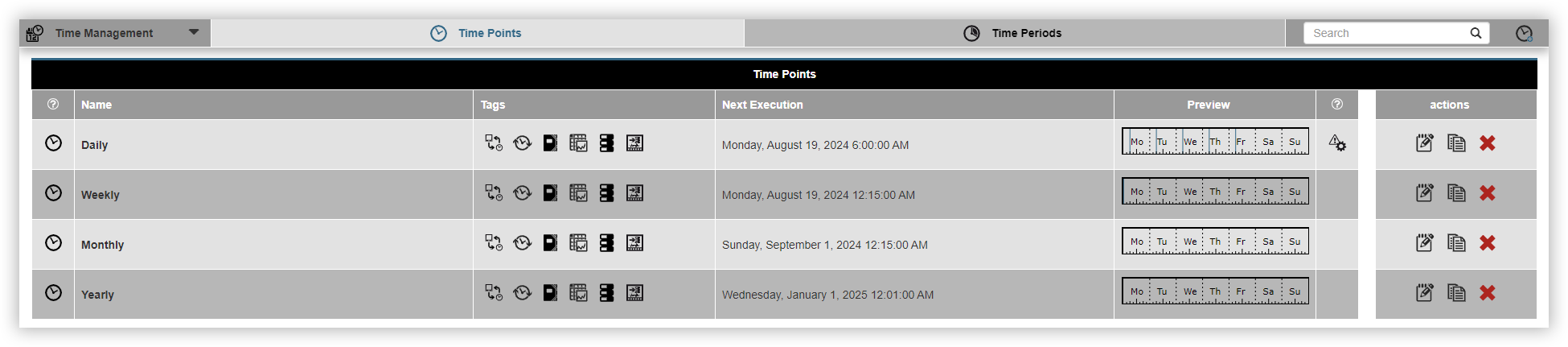The width and height of the screenshot is (1568, 347).
Task: Click the warning gear icon in Daily row
Action: (1336, 143)
